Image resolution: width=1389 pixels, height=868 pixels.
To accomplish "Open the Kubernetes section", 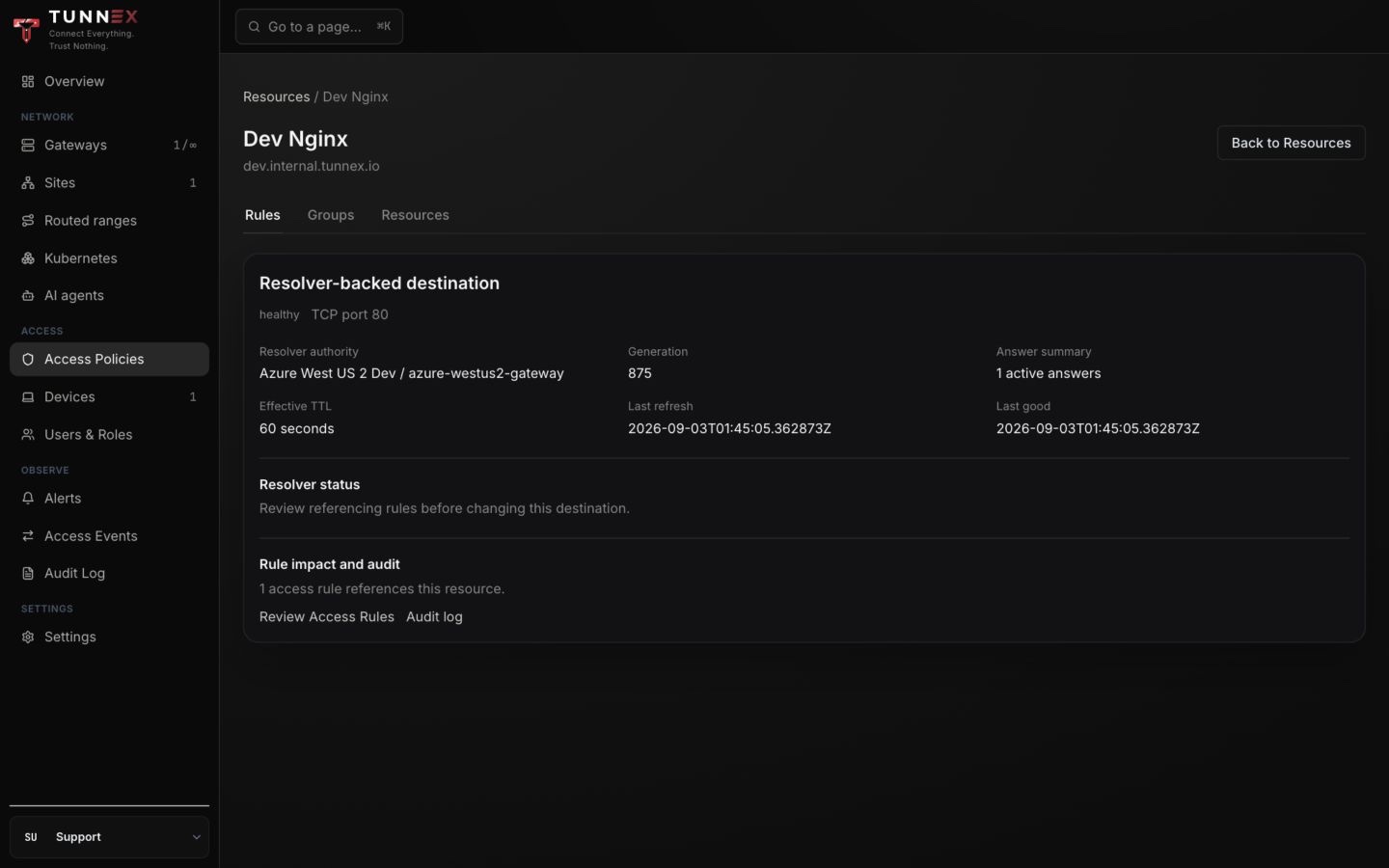I will [109, 258].
